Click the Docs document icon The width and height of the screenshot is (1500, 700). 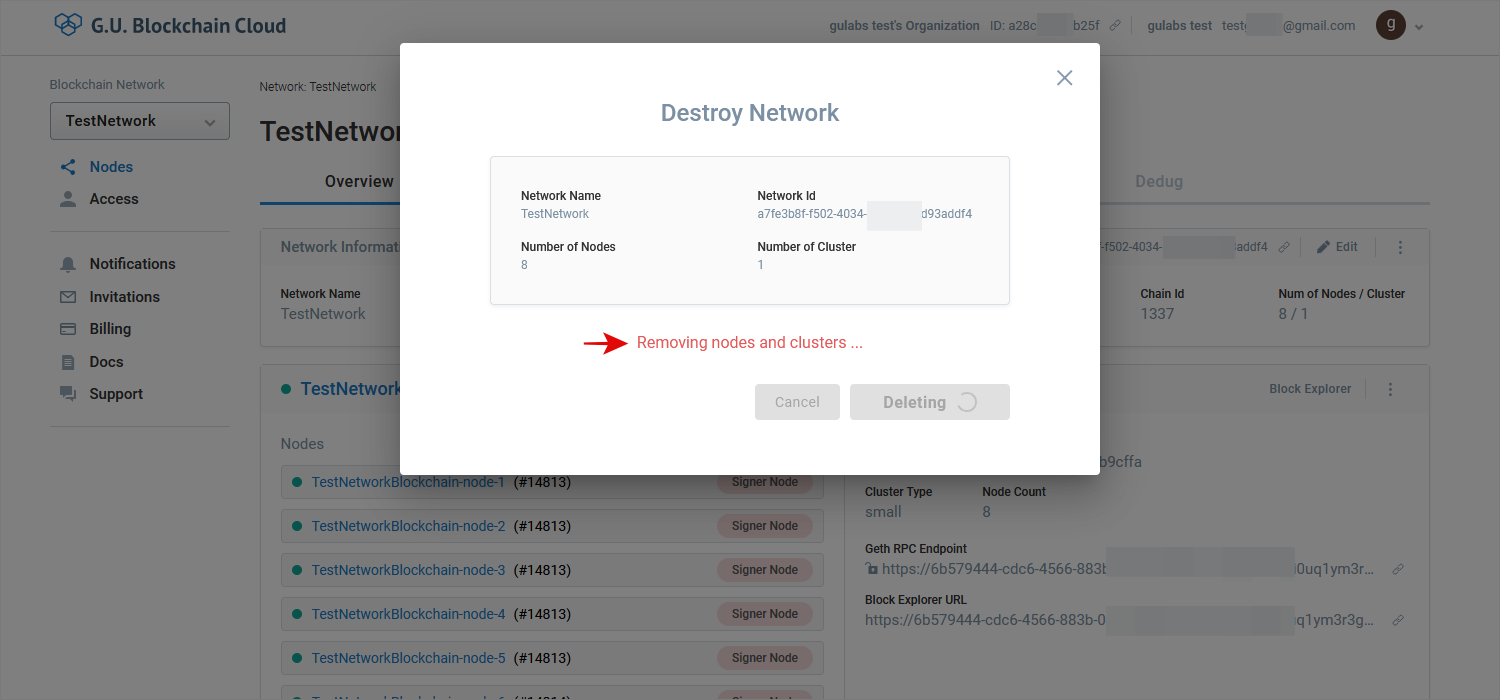pos(68,362)
